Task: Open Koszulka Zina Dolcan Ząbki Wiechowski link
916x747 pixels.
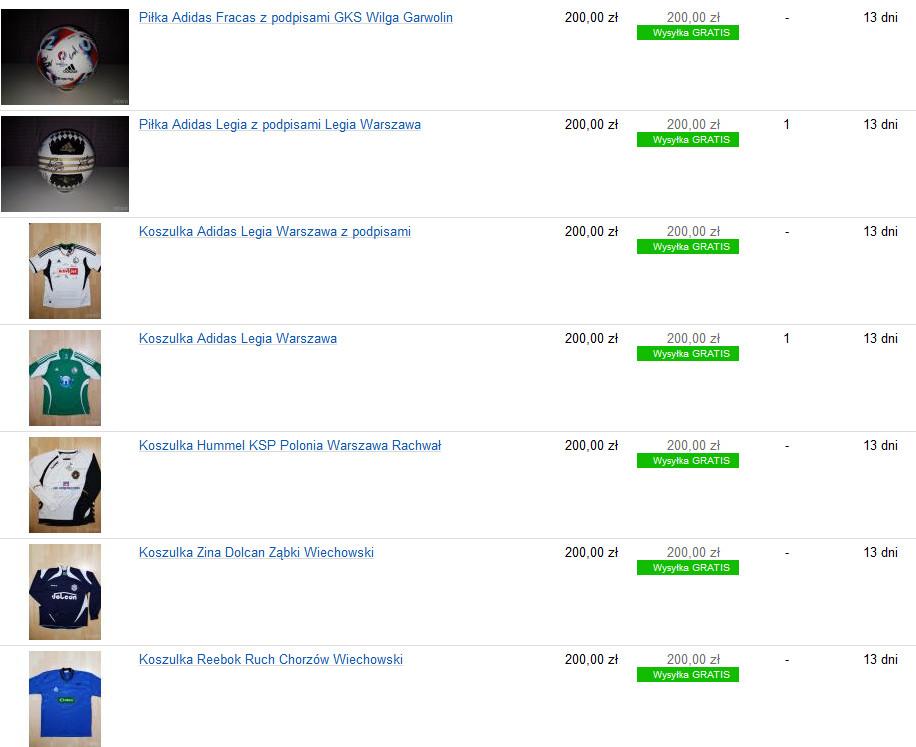Action: tap(256, 552)
